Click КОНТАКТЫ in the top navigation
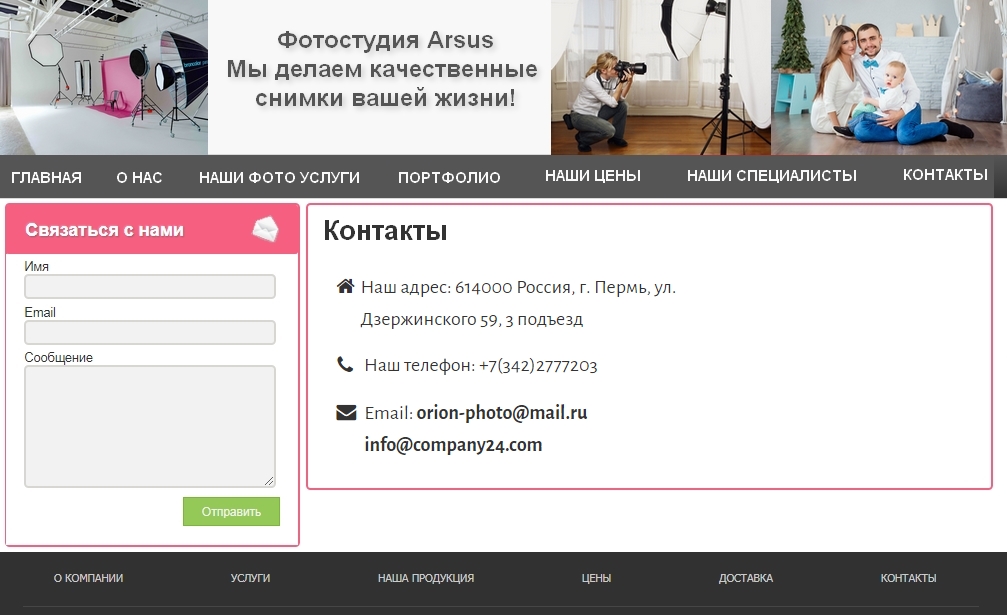The image size is (1007, 615). 945,175
